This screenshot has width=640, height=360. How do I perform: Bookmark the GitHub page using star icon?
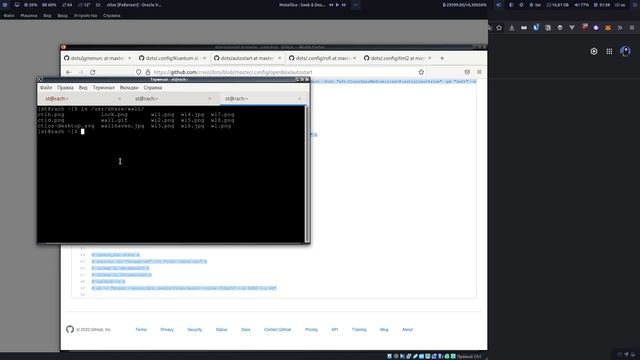[x=421, y=72]
